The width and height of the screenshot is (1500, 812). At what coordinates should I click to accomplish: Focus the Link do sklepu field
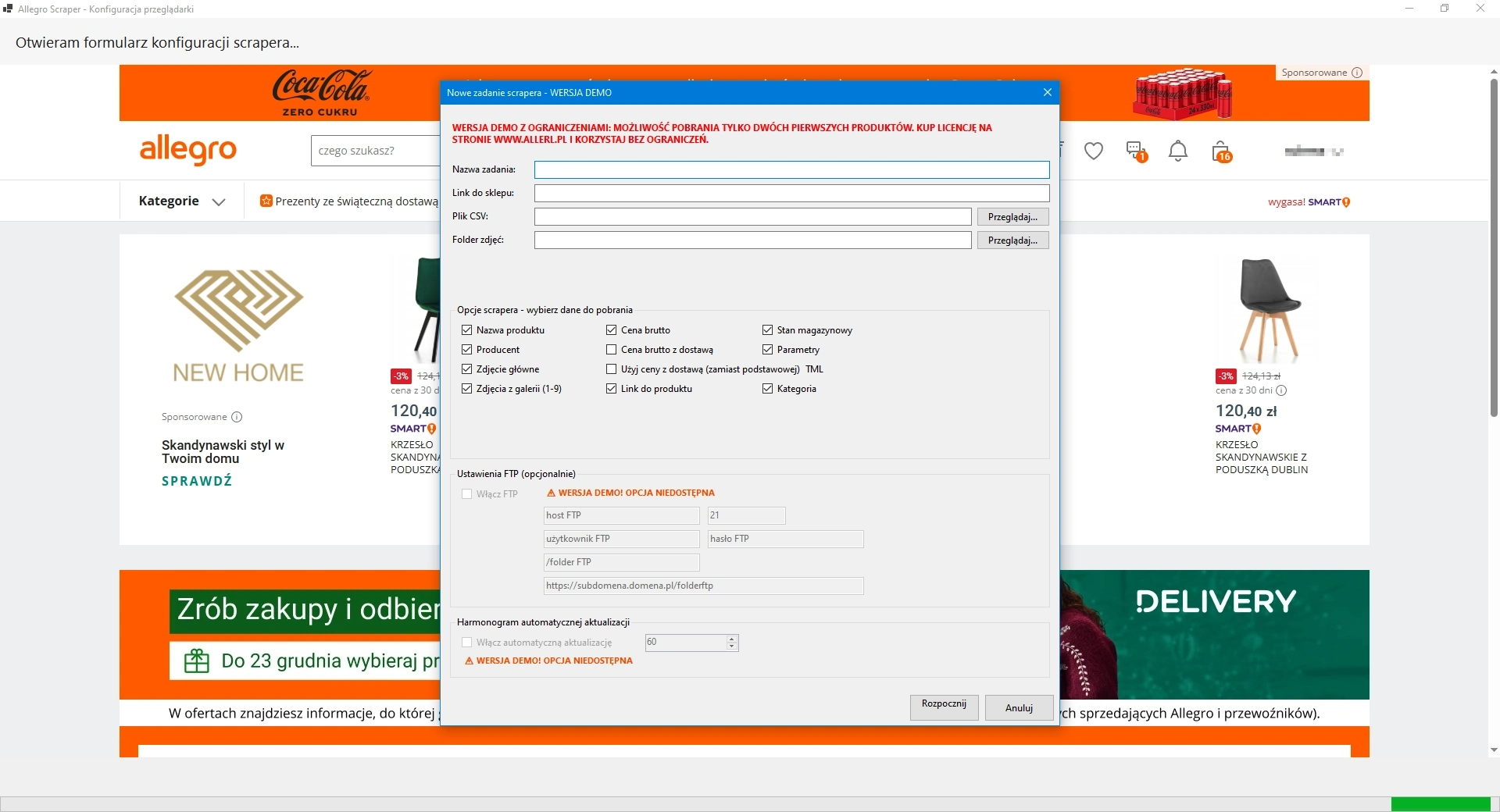[791, 193]
